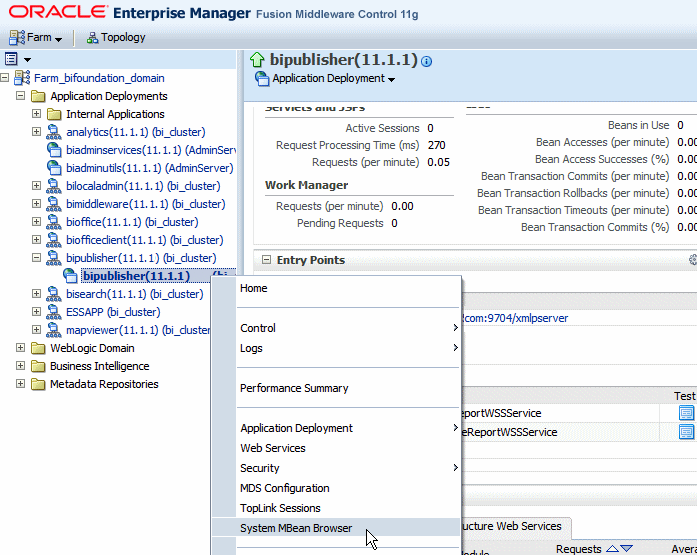
Task: Select bipublisher(11.1.1) (bi_cluster) parent node
Action: click(x=141, y=258)
